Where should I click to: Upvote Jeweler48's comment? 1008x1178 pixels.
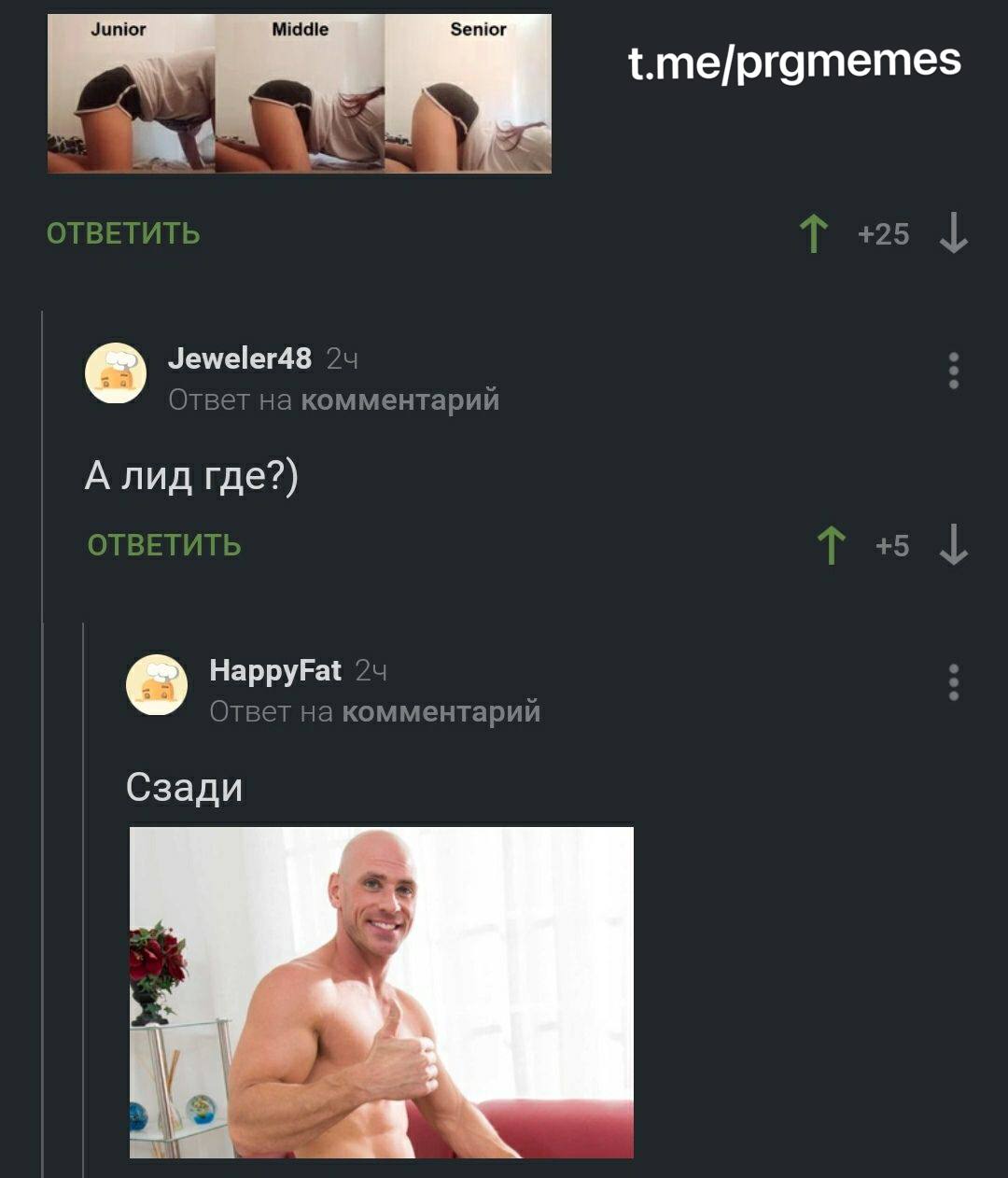[x=831, y=545]
